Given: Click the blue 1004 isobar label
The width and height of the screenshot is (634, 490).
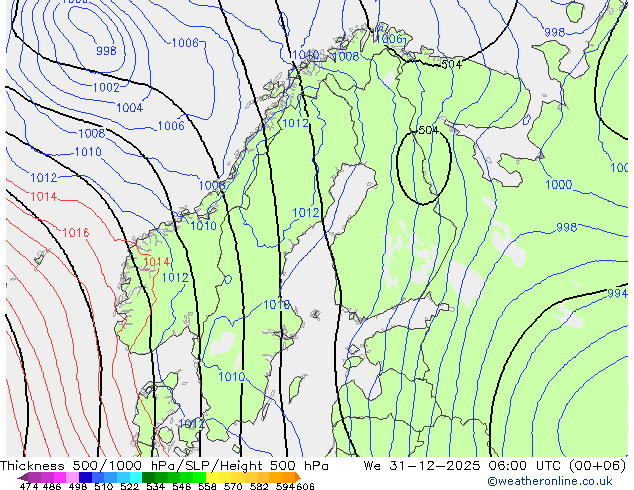Looking at the screenshot, I should coord(129,108).
